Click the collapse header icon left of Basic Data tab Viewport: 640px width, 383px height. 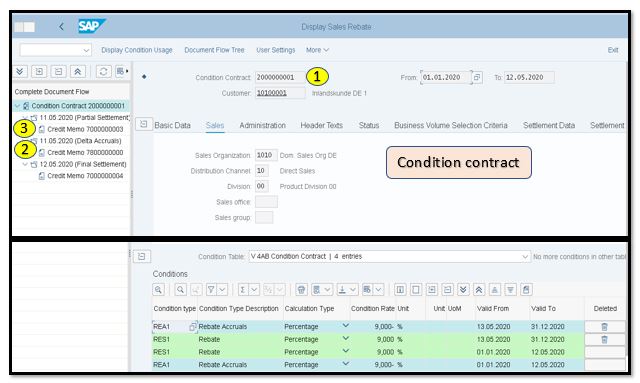(x=143, y=124)
